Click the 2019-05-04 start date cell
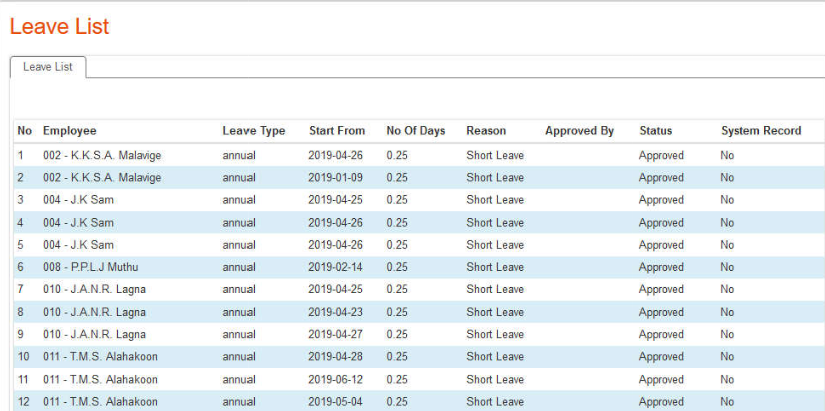Image resolution: width=825 pixels, height=411 pixels. pos(336,402)
